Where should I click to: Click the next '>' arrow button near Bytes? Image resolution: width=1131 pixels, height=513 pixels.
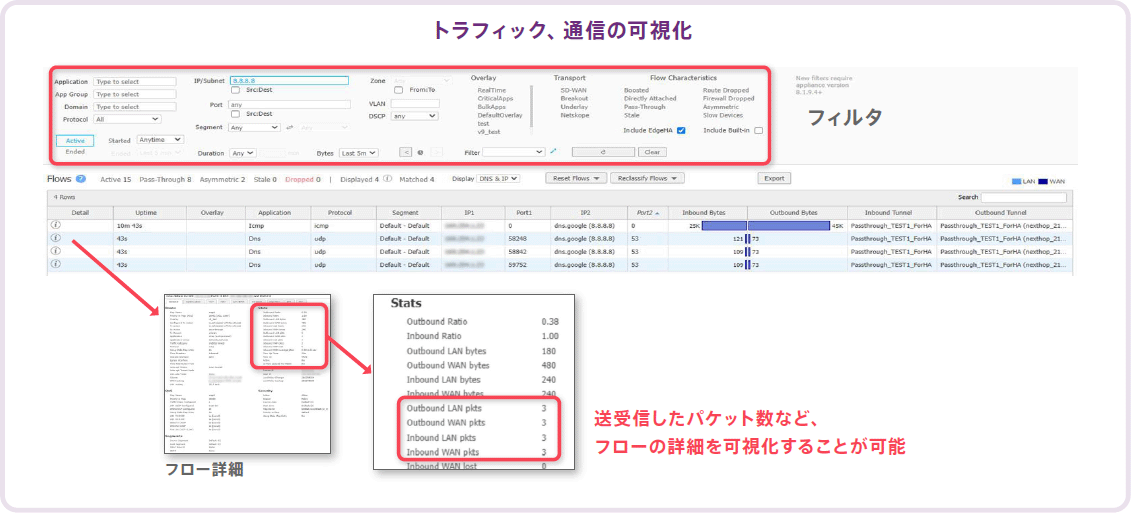tap(438, 153)
